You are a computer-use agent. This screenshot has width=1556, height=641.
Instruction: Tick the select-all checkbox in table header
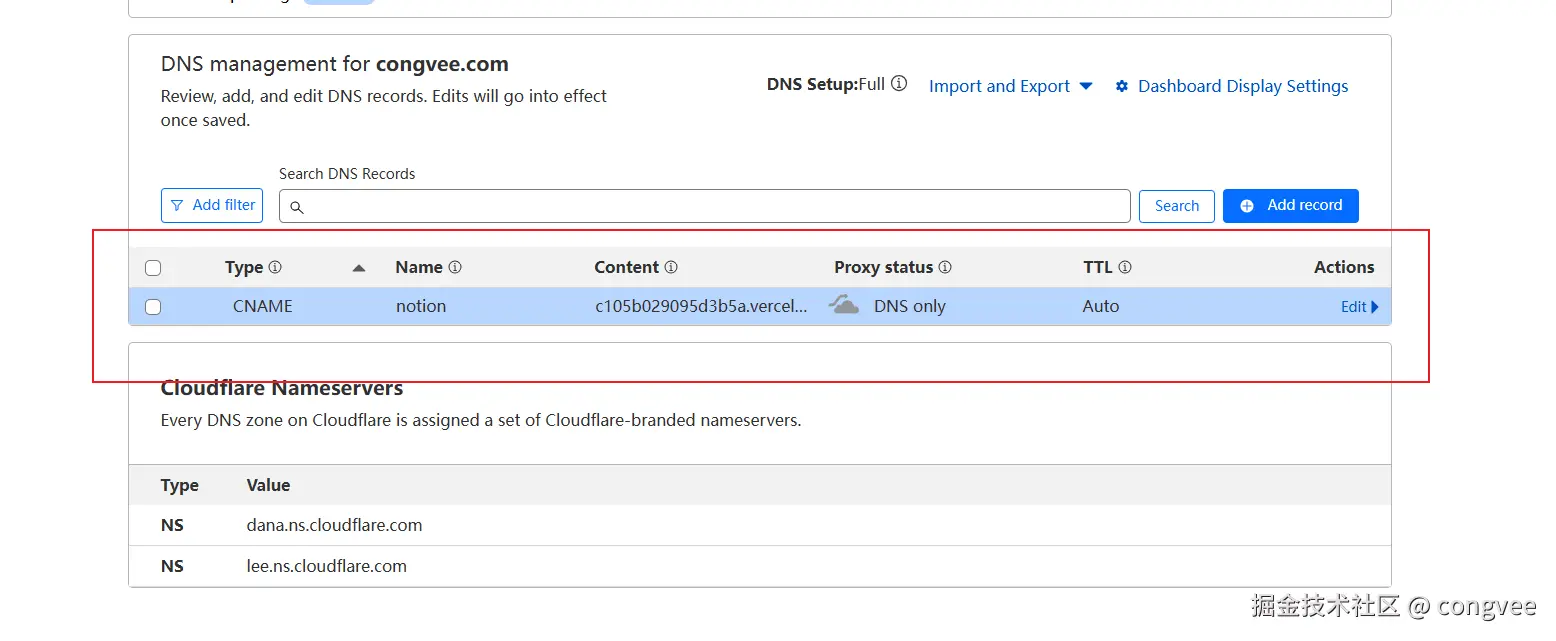click(153, 268)
